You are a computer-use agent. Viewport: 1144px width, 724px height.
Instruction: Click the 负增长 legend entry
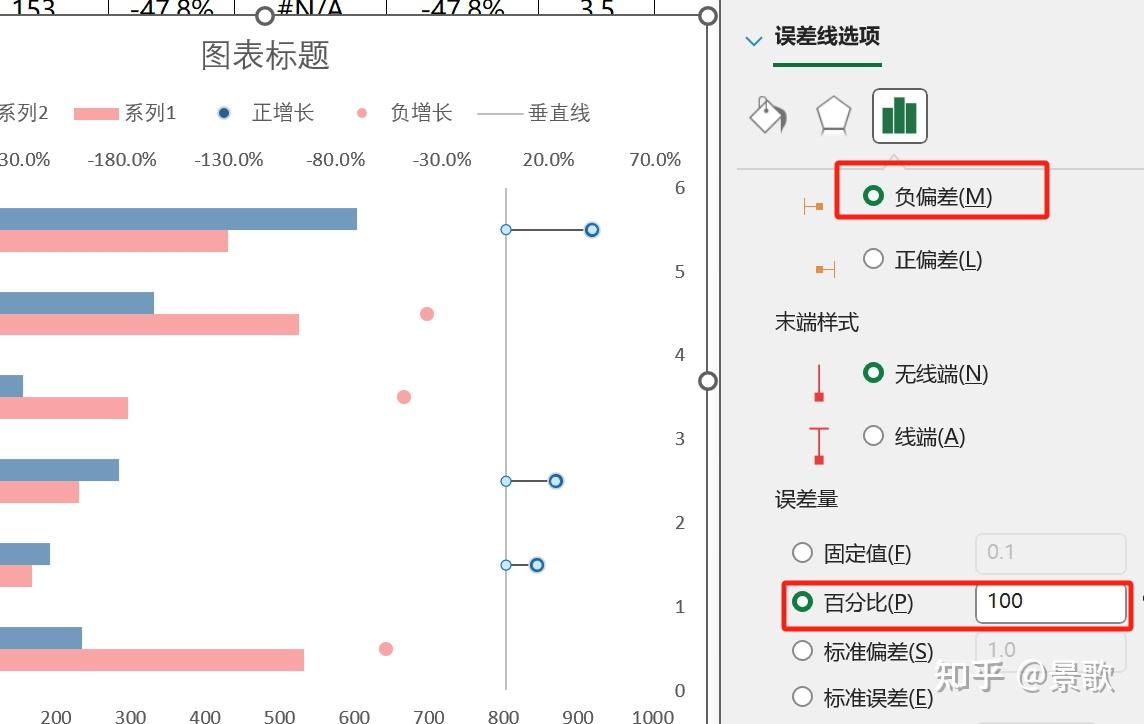403,112
